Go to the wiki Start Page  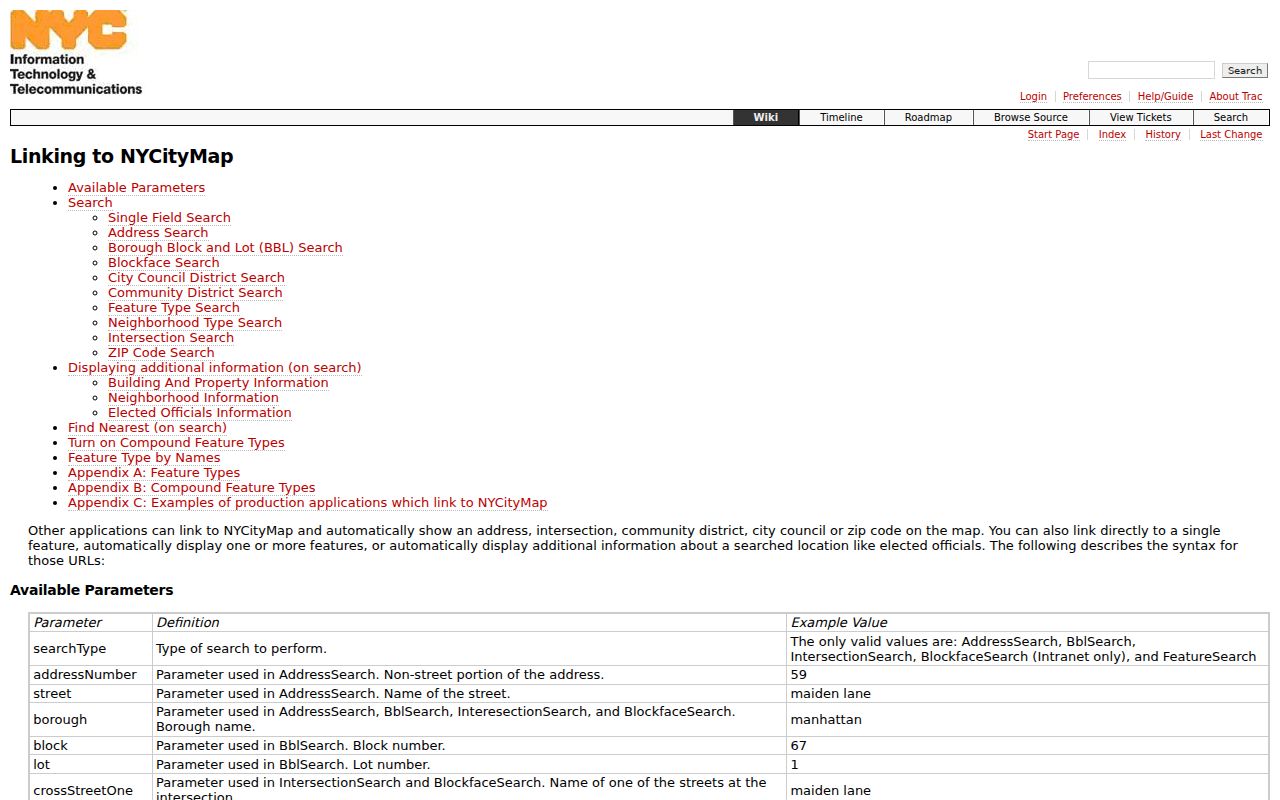click(1053, 135)
